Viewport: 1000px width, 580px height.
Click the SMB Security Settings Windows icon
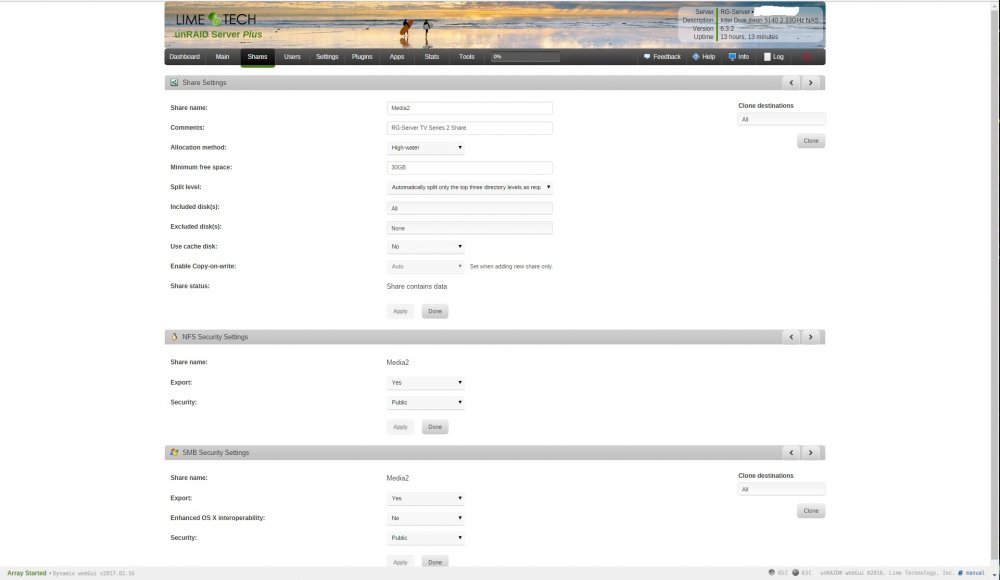pyautogui.click(x=174, y=452)
